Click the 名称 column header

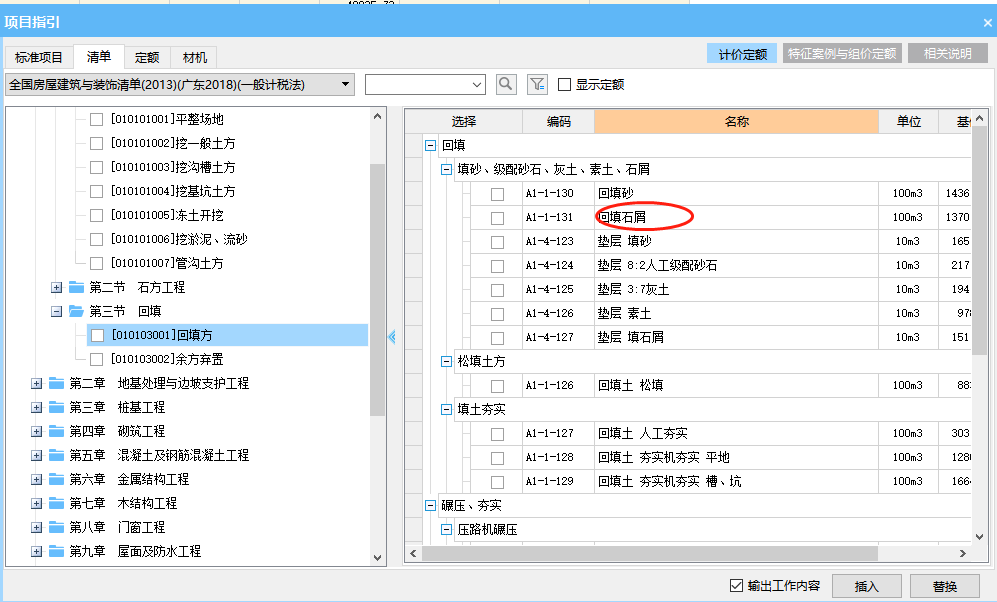(x=736, y=121)
